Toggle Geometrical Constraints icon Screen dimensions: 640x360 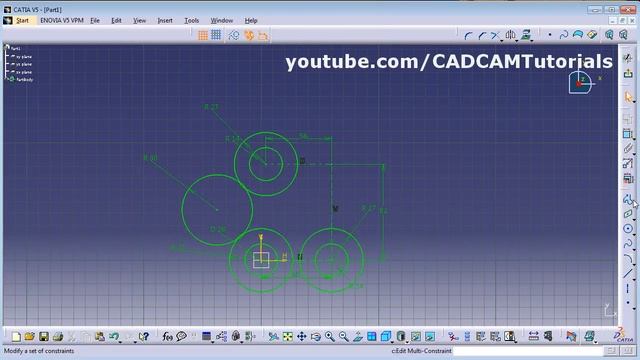249,36
